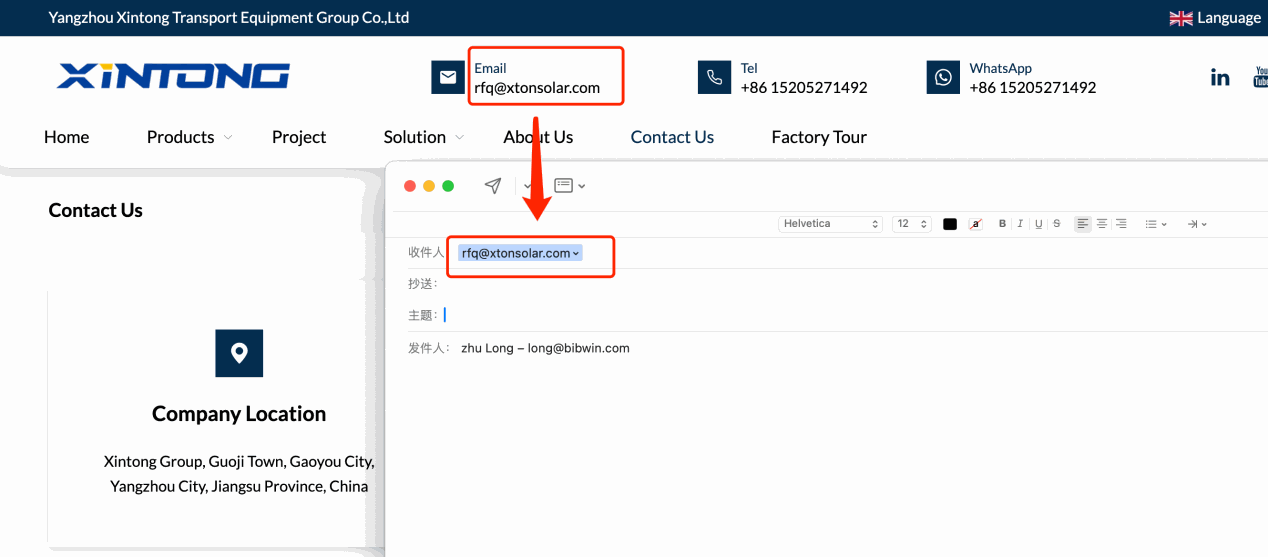The height and width of the screenshot is (557, 1268).
Task: Click the Contact Us page heading
Action: tap(95, 210)
